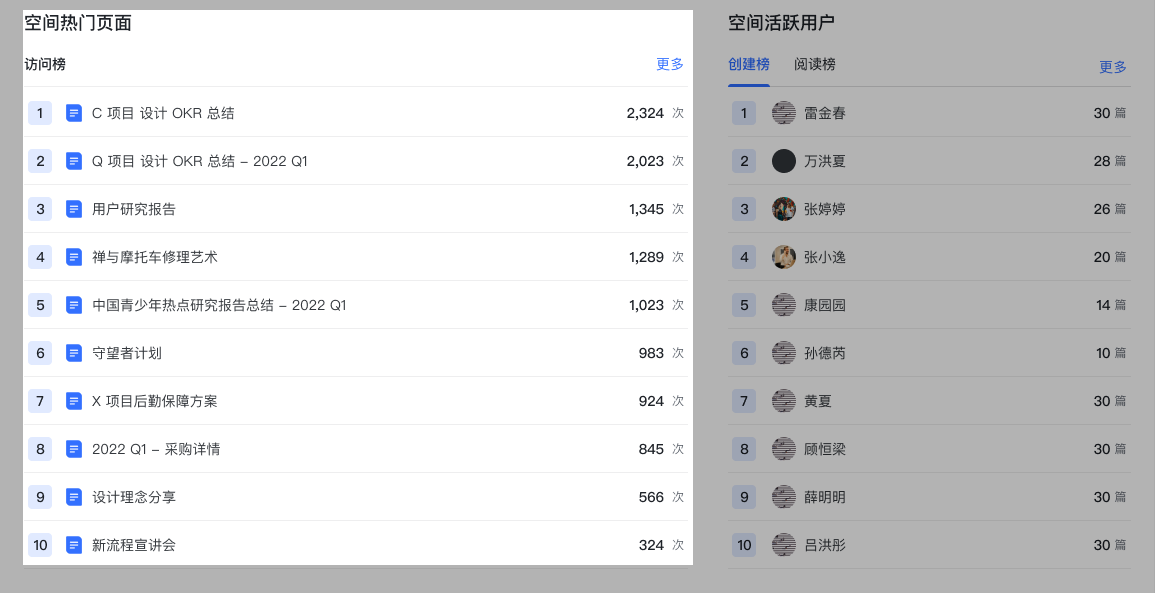Open X 项目后勤保障方案 page
This screenshot has width=1155, height=593.
tap(155, 401)
